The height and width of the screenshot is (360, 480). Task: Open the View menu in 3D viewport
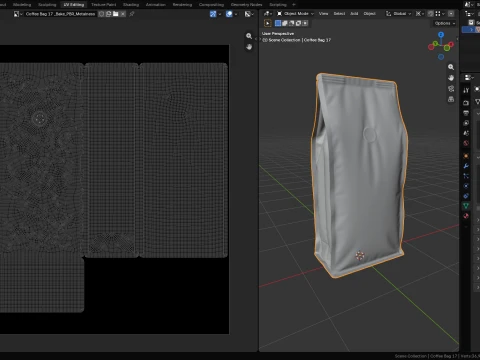[x=323, y=14]
